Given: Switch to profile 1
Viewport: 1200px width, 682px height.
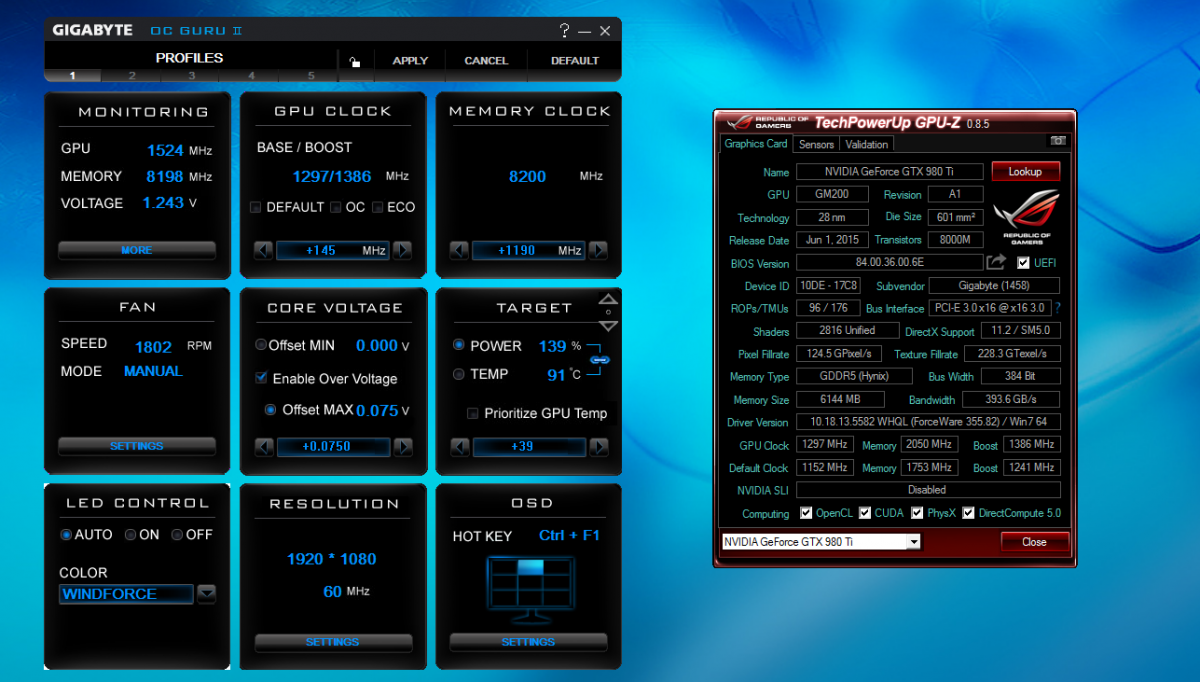Looking at the screenshot, I should [x=72, y=76].
